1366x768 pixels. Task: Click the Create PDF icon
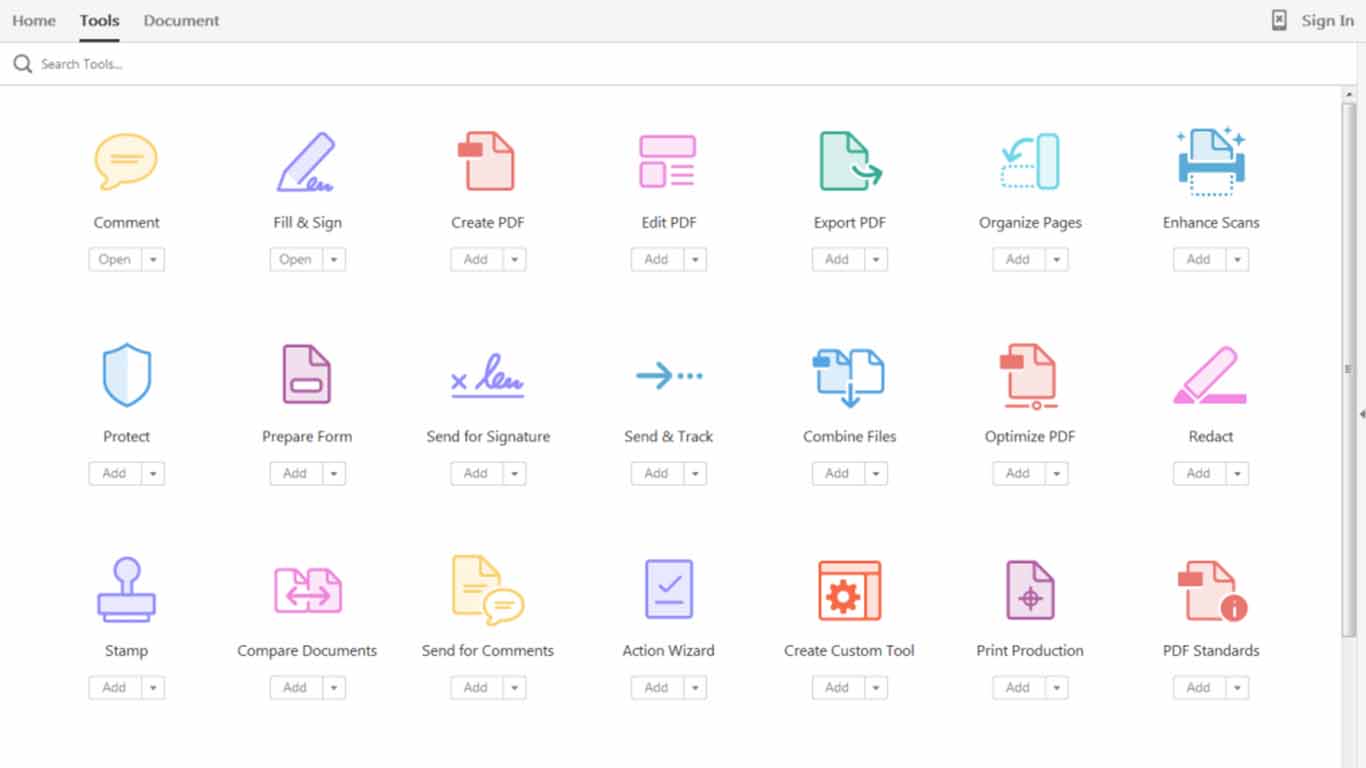pos(487,161)
